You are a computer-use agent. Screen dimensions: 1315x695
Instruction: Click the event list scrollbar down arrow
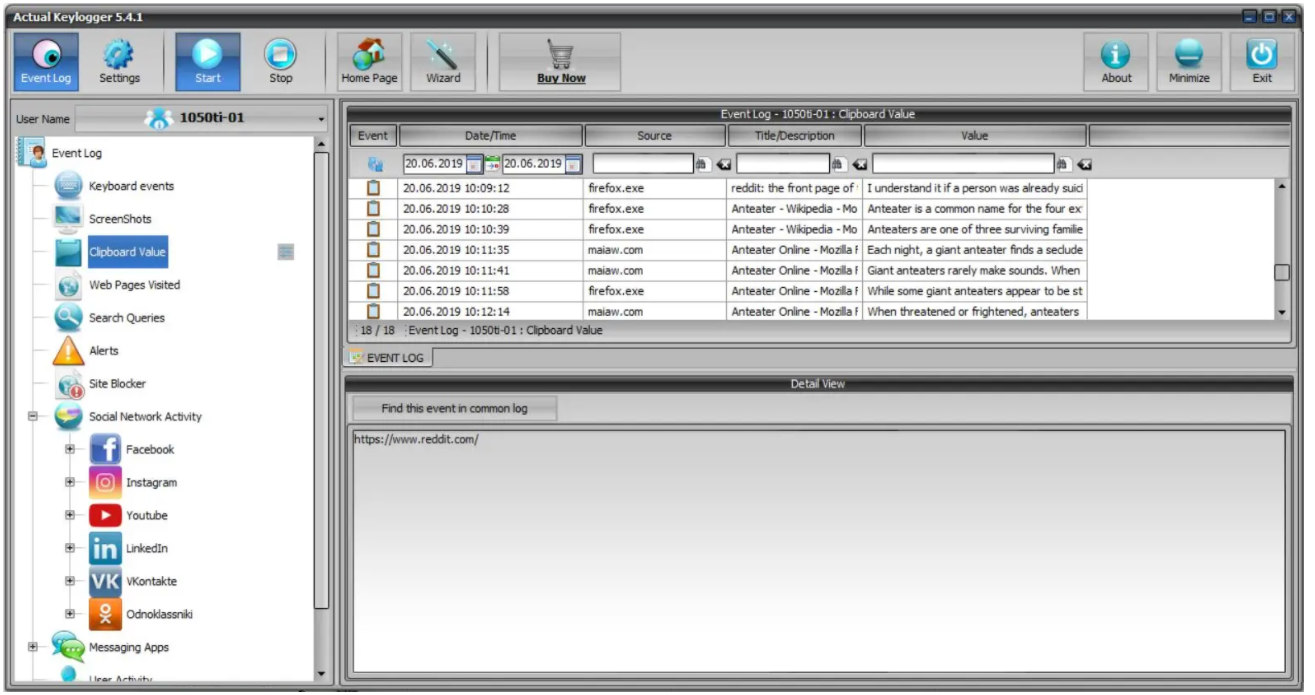[1283, 313]
